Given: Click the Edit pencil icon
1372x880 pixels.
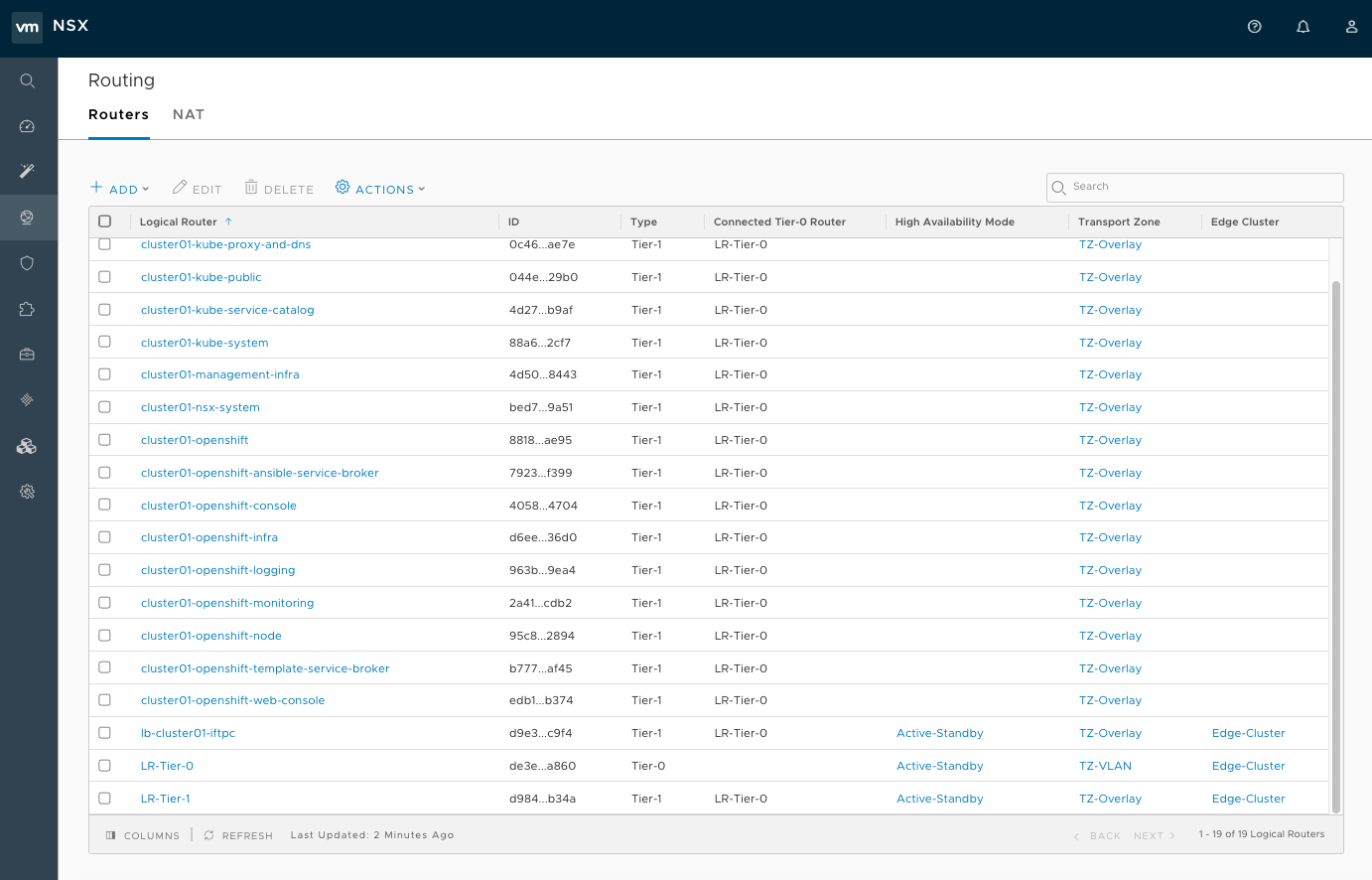Looking at the screenshot, I should click(180, 187).
